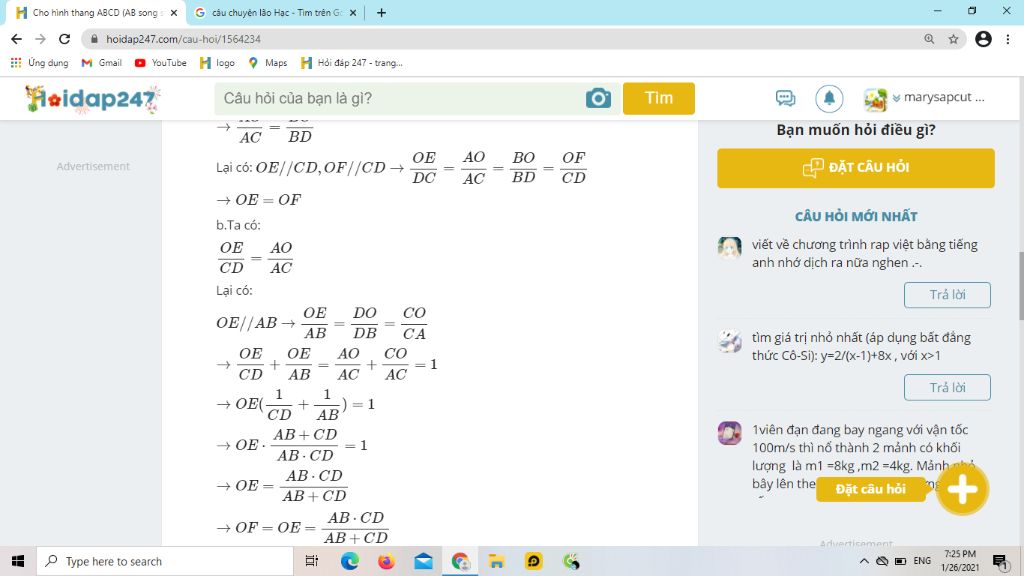This screenshot has width=1024, height=576.
Task: Click the avatar beside bullet question
Action: (729, 433)
